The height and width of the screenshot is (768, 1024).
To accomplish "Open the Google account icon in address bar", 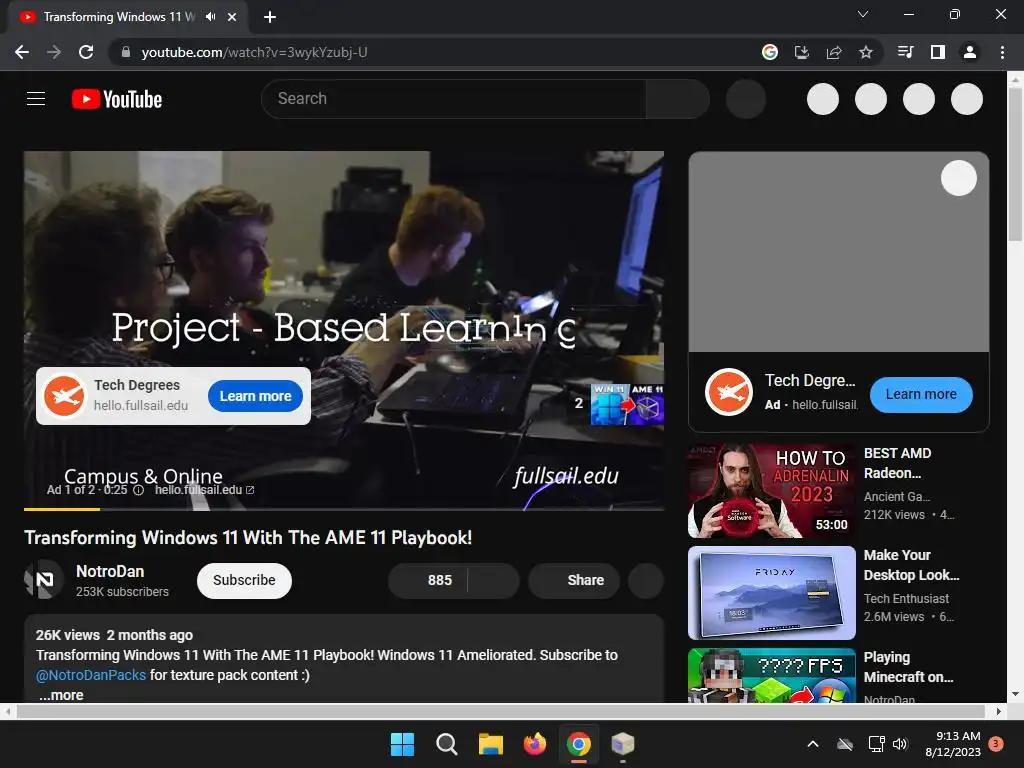I will (x=770, y=52).
